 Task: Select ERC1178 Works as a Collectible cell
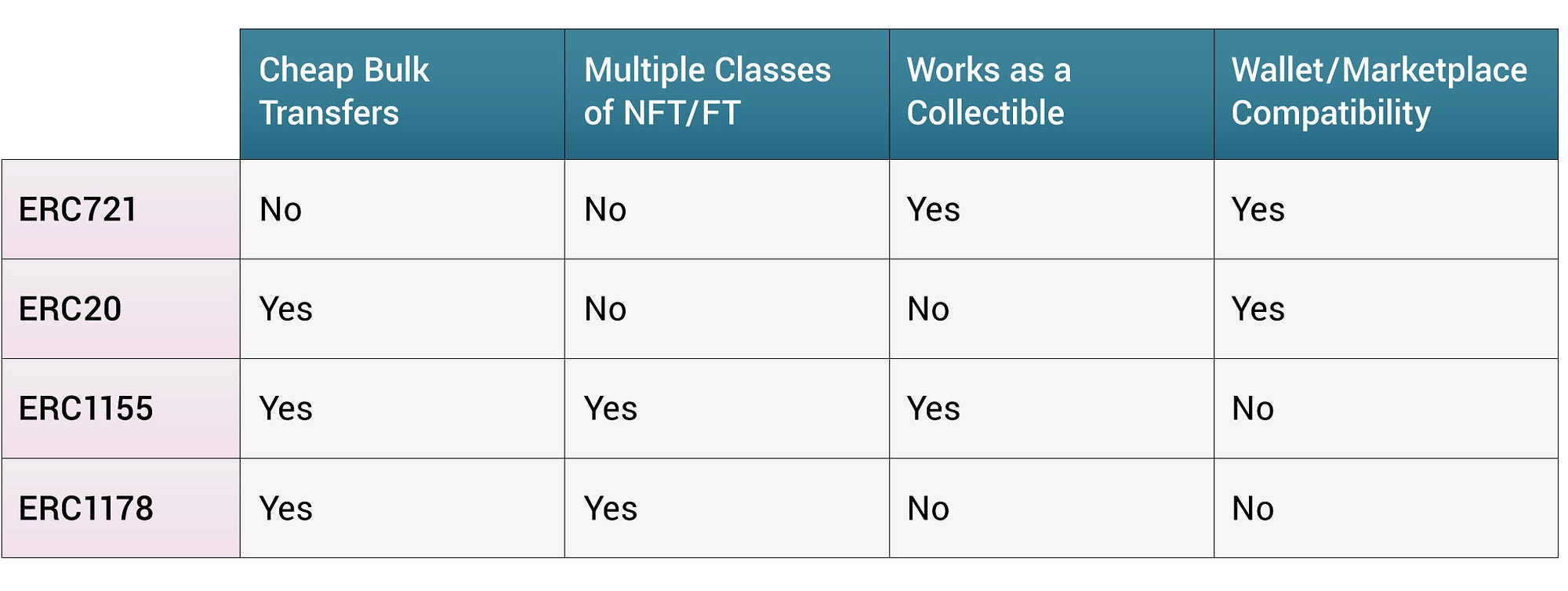(x=1051, y=508)
